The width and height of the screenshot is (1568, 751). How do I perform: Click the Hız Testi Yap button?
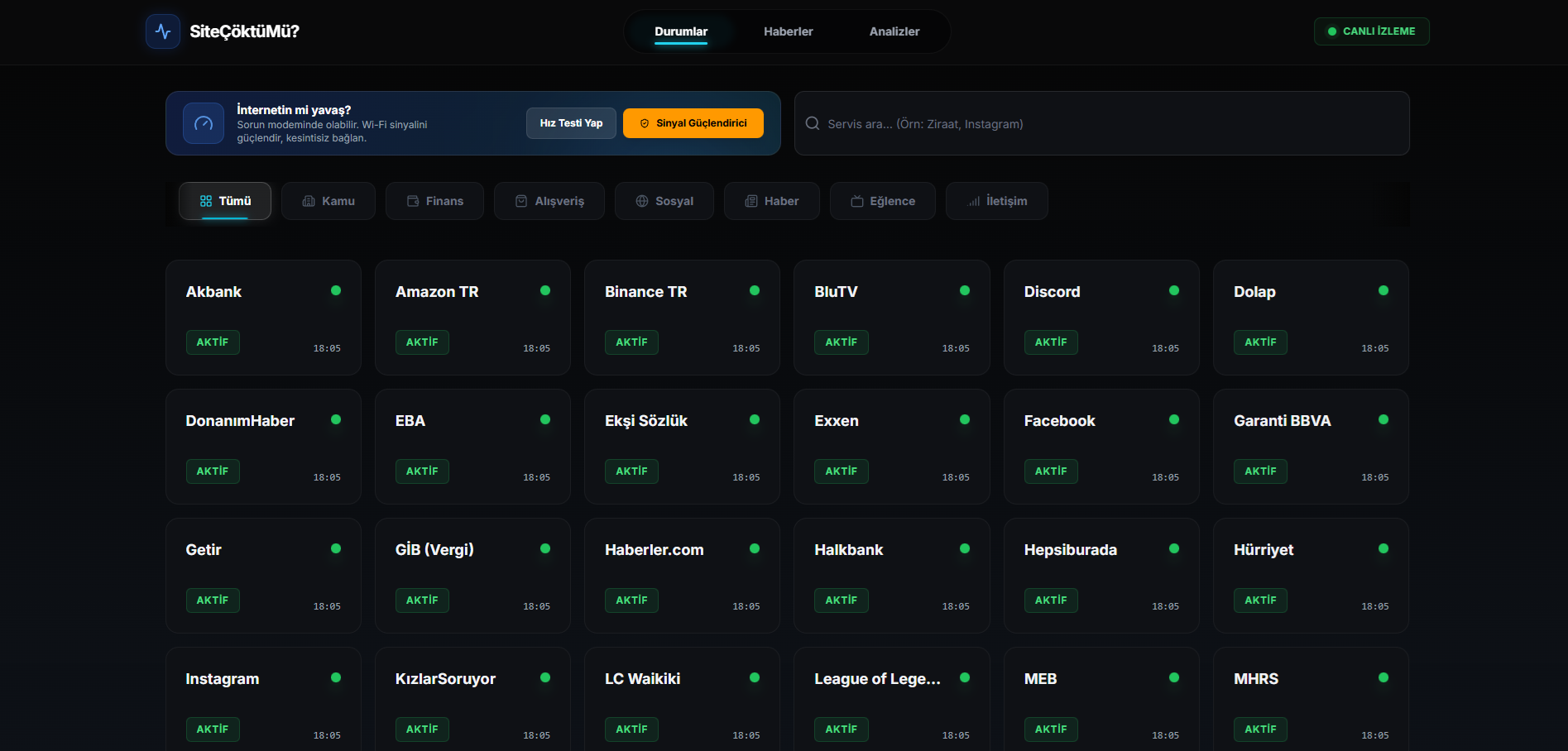coord(570,122)
